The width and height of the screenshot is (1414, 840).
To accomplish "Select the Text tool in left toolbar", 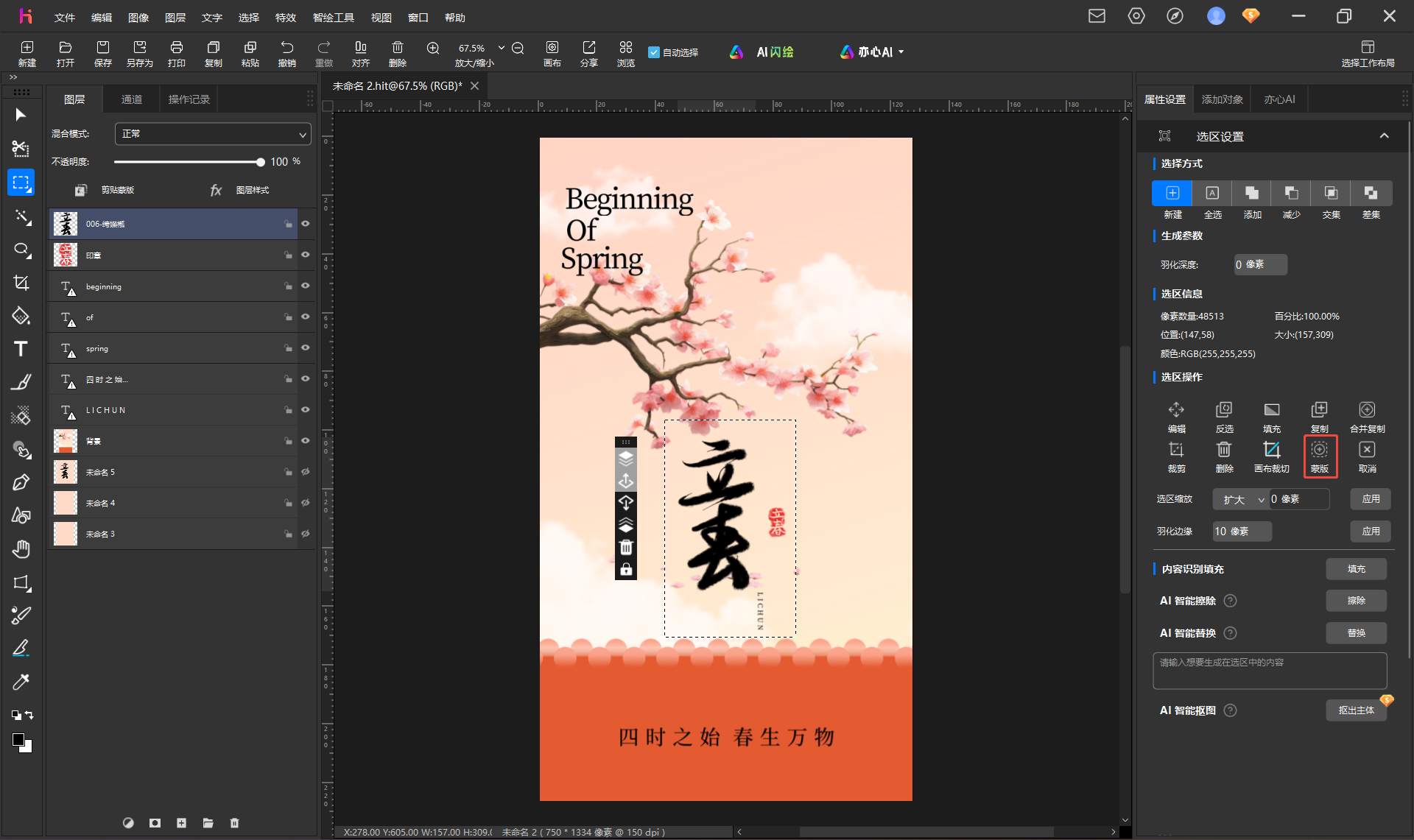I will click(21, 349).
